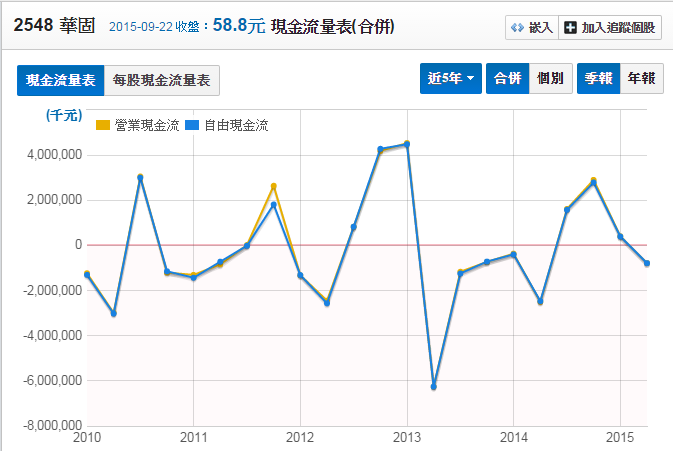The width and height of the screenshot is (673, 451).
Task: Click the 2015-09-22 收盤 date text
Action: pos(154,27)
